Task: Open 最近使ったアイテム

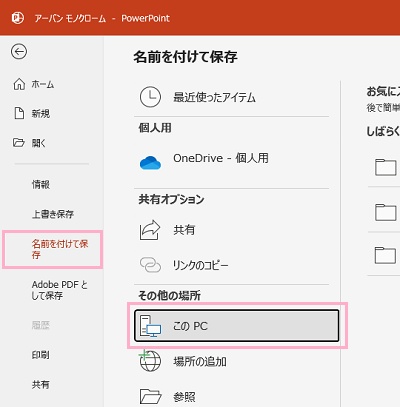Action: point(214,97)
